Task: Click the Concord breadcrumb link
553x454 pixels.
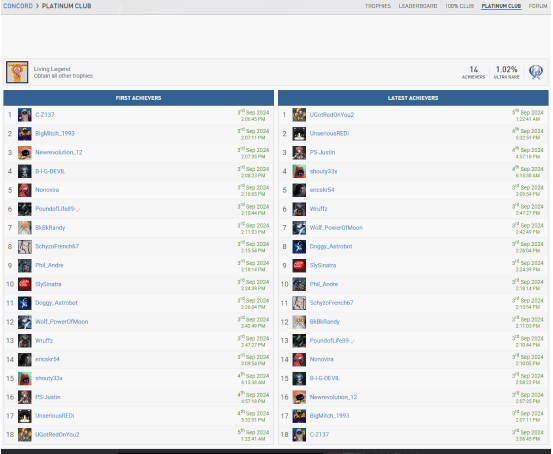Action: (x=18, y=6)
